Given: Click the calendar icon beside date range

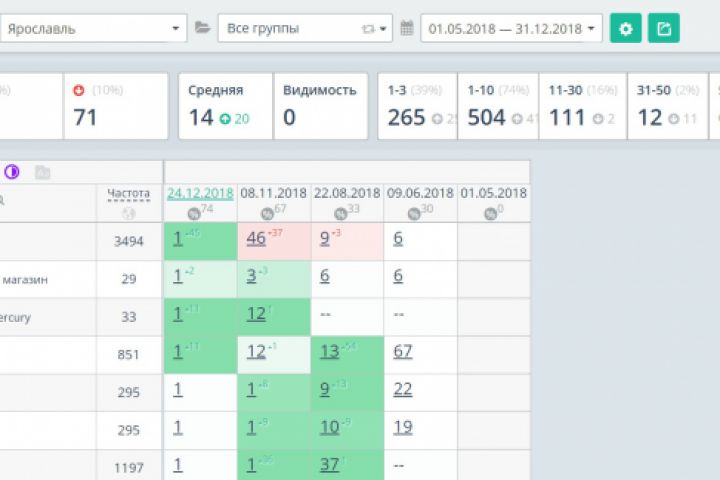Looking at the screenshot, I should (407, 28).
